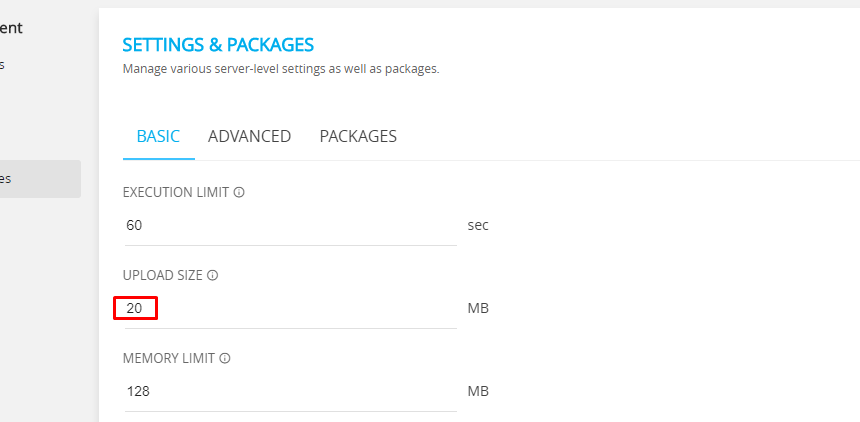The image size is (860, 422).
Task: Click the Execution Limit field showing 60
Action: pyautogui.click(x=291, y=226)
